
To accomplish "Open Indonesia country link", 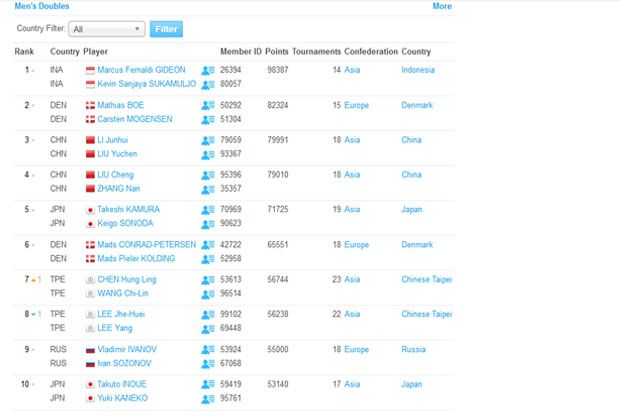I will click(x=418, y=70).
